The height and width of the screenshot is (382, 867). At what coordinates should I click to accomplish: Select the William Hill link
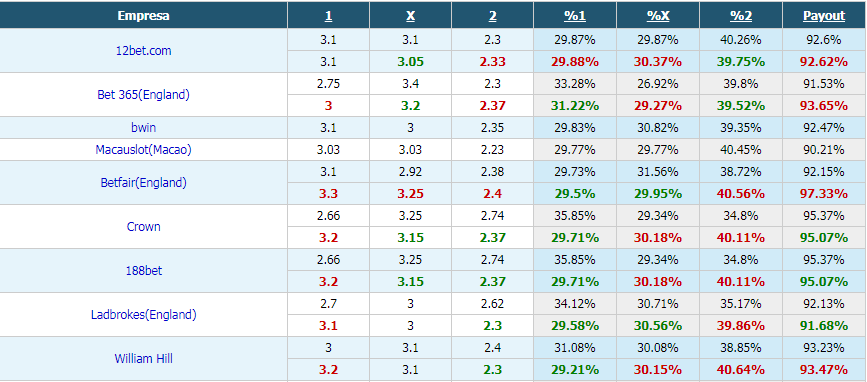(143, 358)
